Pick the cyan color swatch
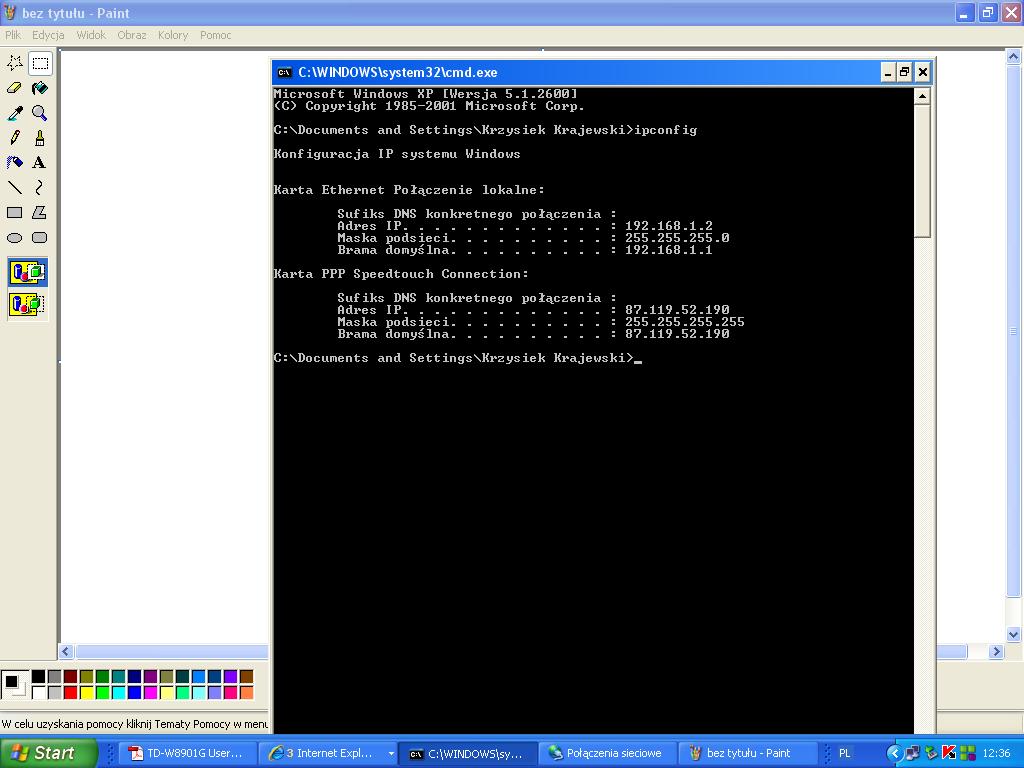Viewport: 1024px width, 768px height. (x=118, y=692)
